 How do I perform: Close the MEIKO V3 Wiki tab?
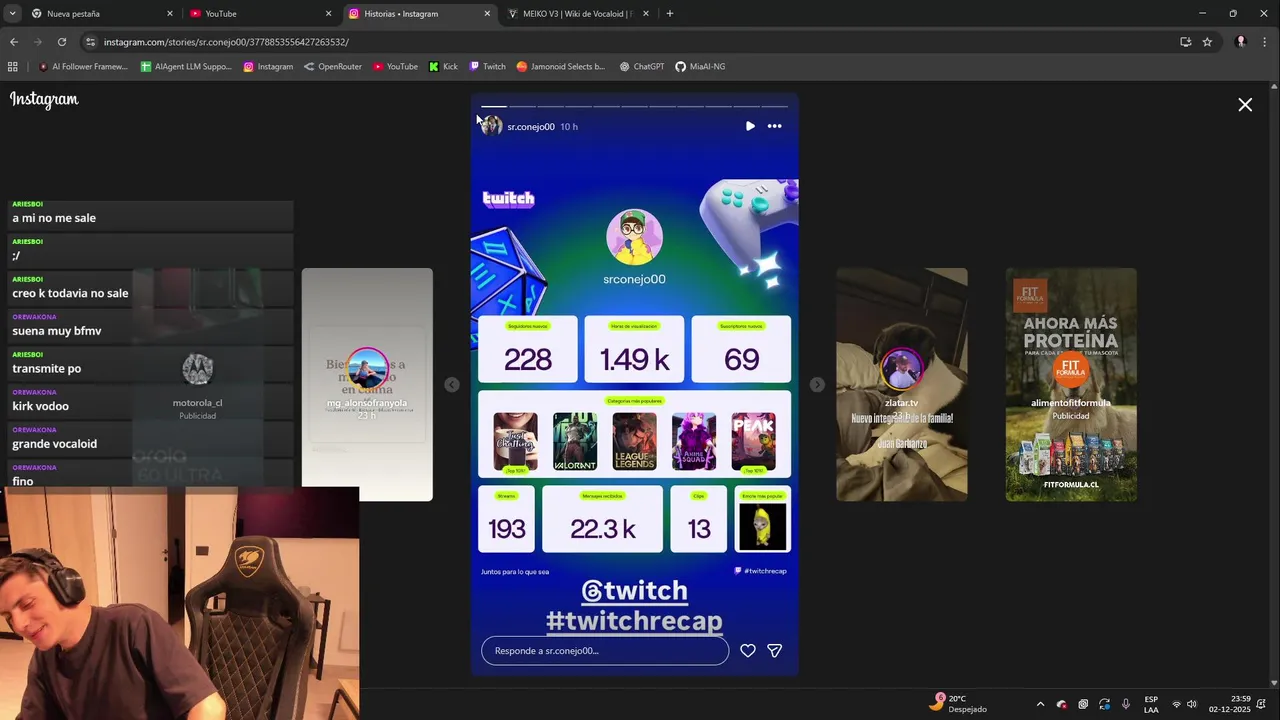646,14
